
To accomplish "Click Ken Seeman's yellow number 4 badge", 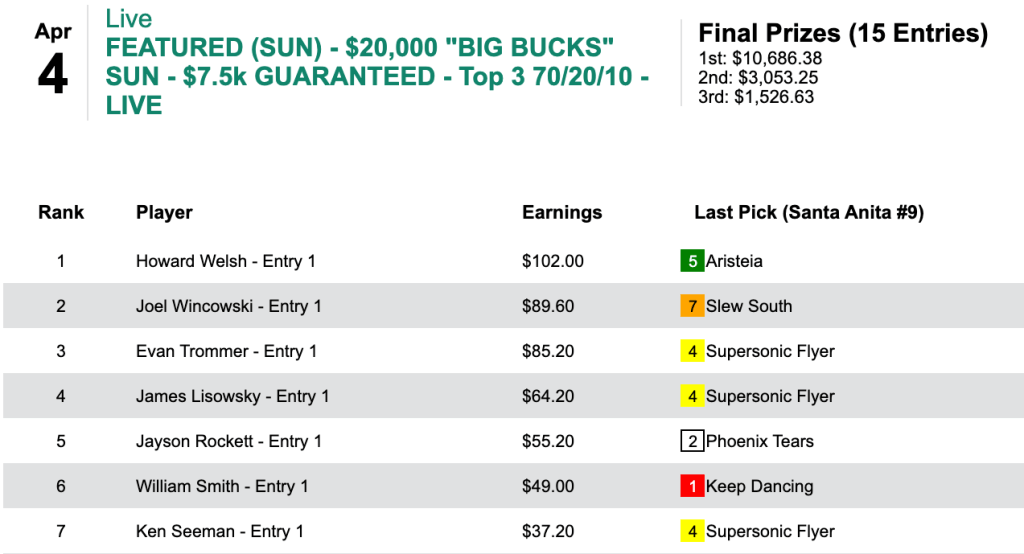I will click(x=692, y=531).
